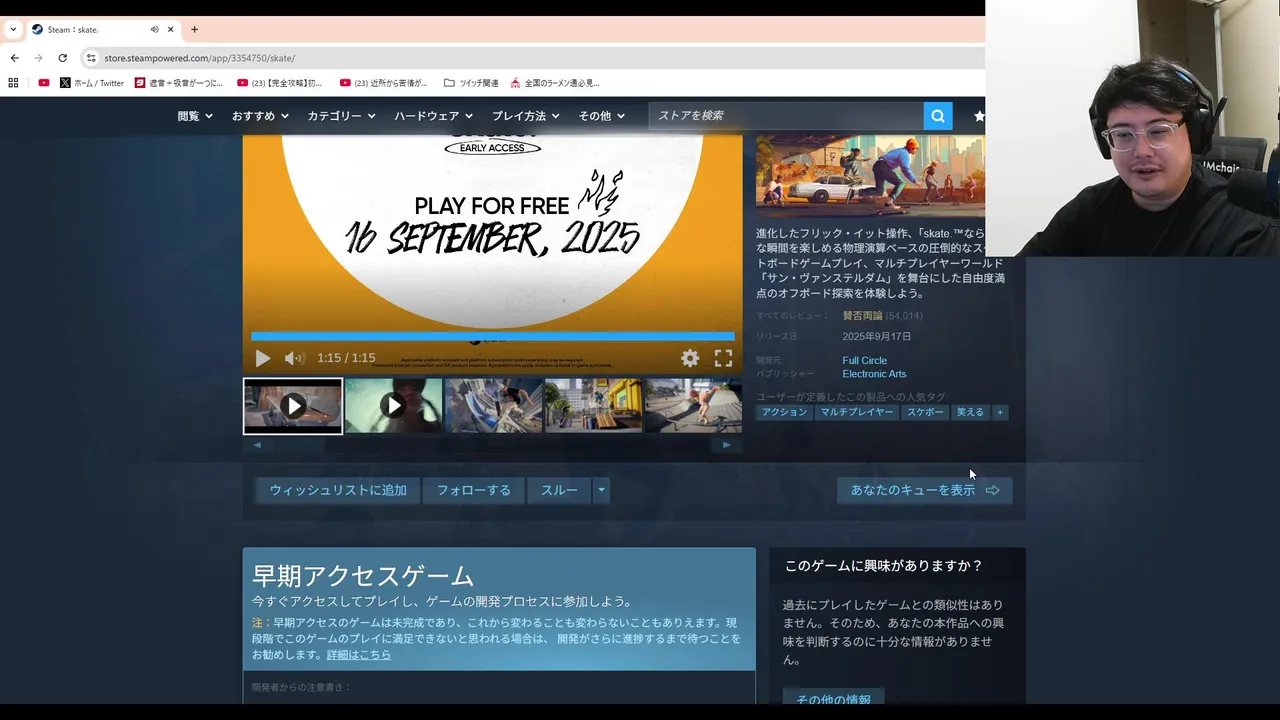The image size is (1280, 720).
Task: Expand the 閲覧 store menu
Action: pyautogui.click(x=195, y=116)
